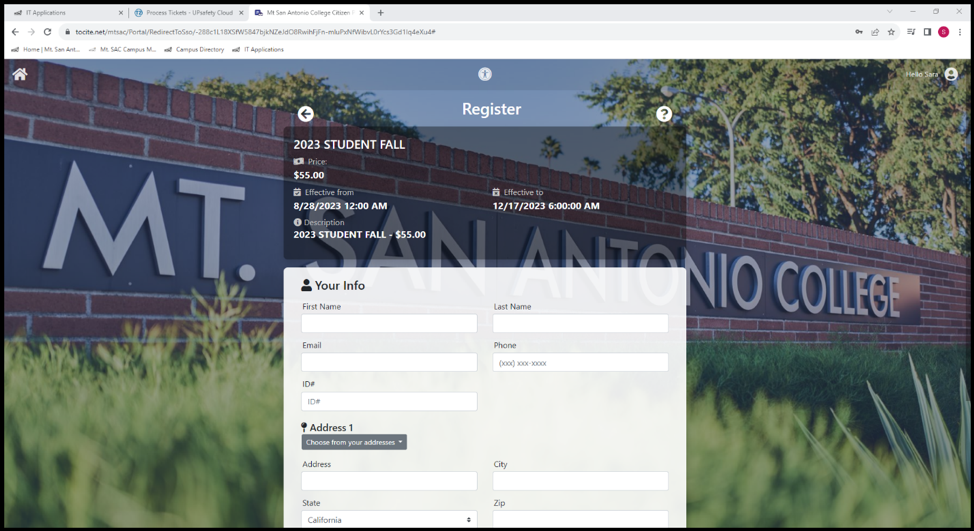Click the Your Info section heading
974x531 pixels.
pos(333,285)
